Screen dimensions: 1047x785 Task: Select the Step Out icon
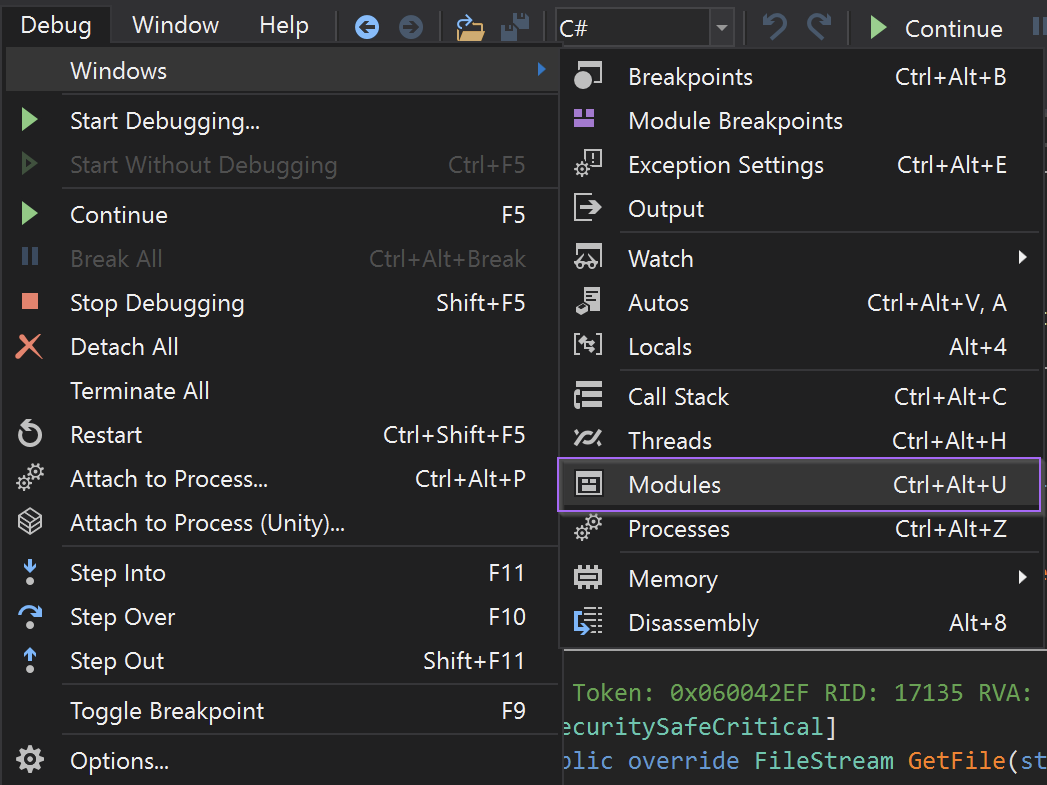(30, 661)
